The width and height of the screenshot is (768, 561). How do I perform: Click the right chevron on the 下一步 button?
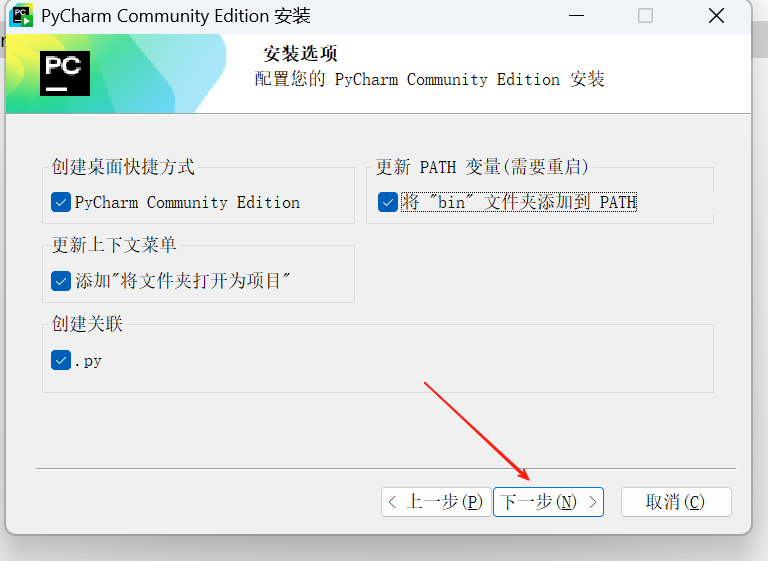coord(593,502)
